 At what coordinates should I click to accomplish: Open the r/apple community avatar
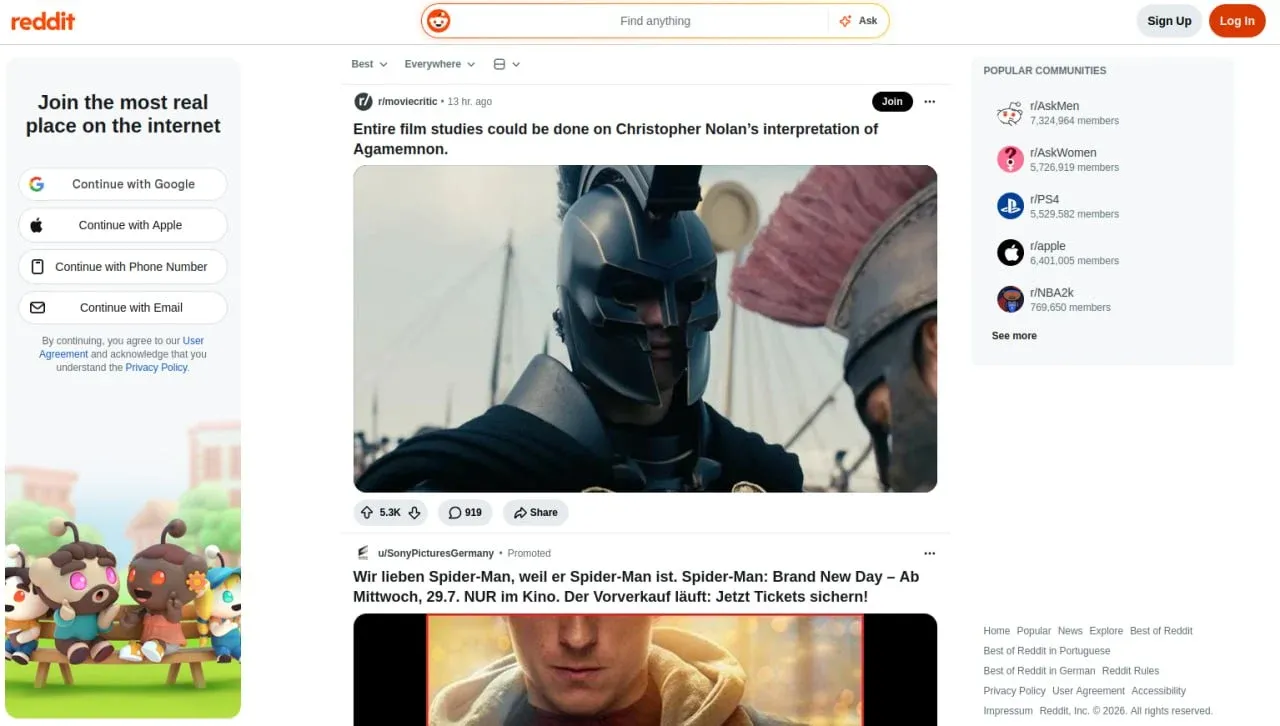pos(1010,253)
